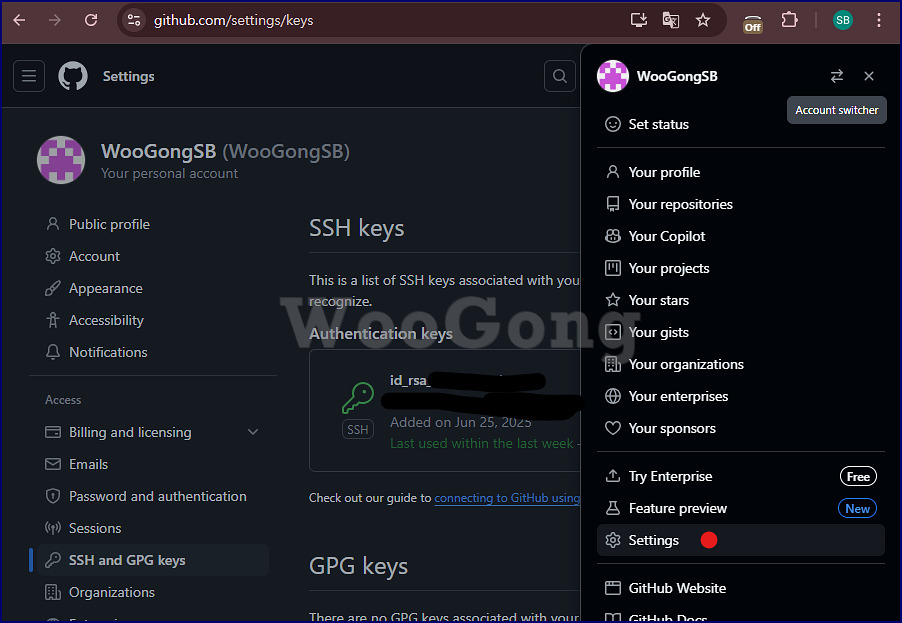The width and height of the screenshot is (902, 623).
Task: Open the GitHub hamburger navigation menu
Action: [x=29, y=76]
